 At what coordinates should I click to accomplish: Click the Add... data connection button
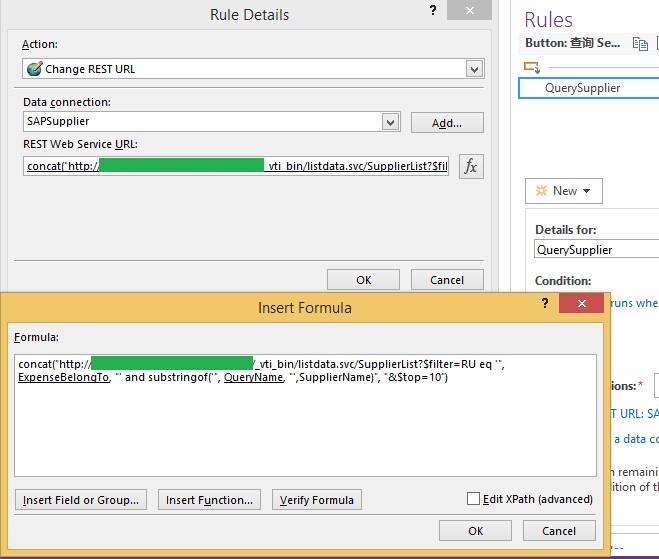click(447, 123)
